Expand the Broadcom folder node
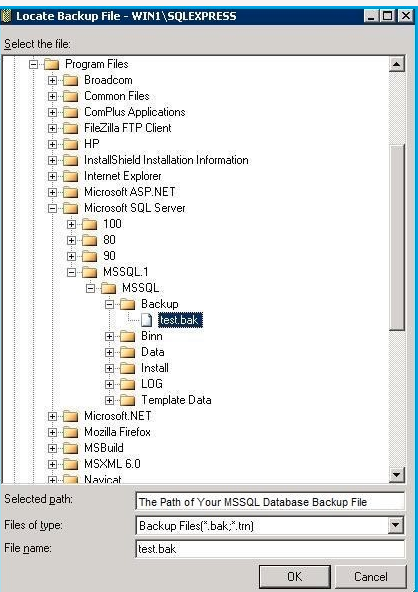The height and width of the screenshot is (592, 418). 52,80
